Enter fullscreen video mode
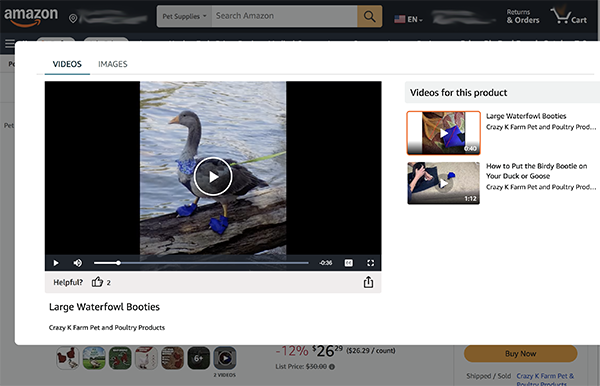This screenshot has width=600, height=386. pyautogui.click(x=370, y=263)
